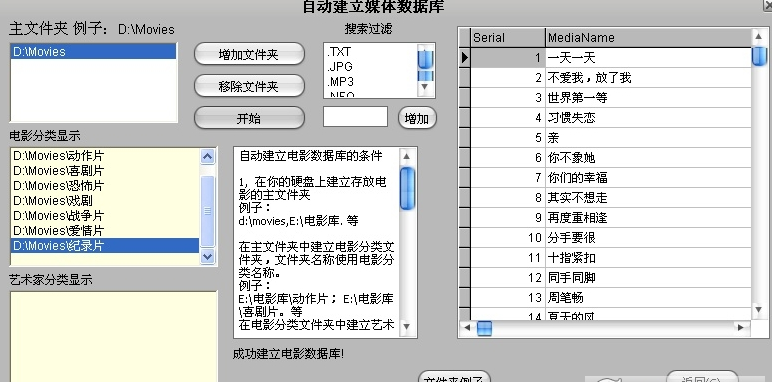This screenshot has width=772, height=382.
Task: Select media row 不爱我，放了我
Action: 648,78
